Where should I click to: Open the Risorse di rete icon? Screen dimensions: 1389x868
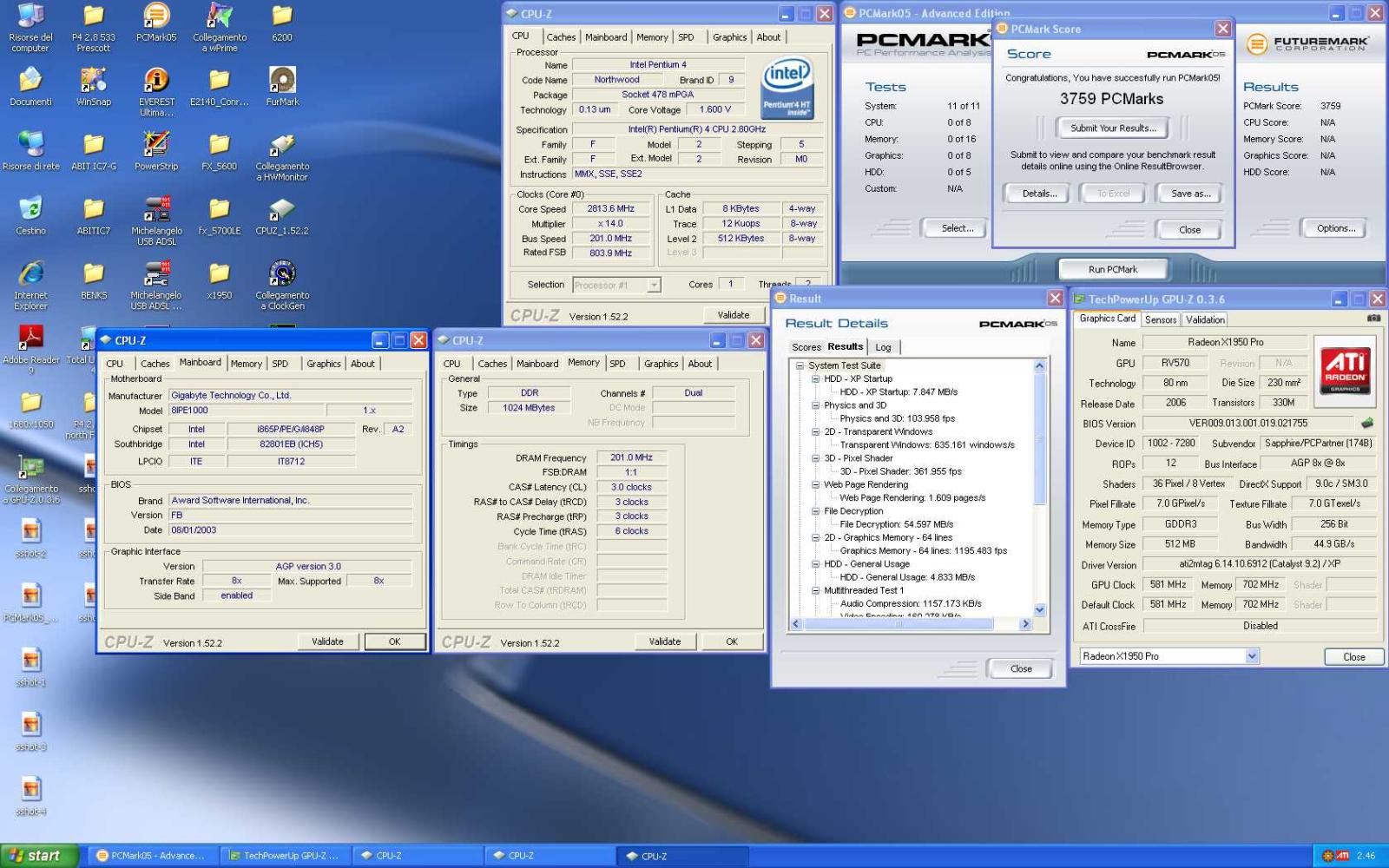click(x=31, y=151)
